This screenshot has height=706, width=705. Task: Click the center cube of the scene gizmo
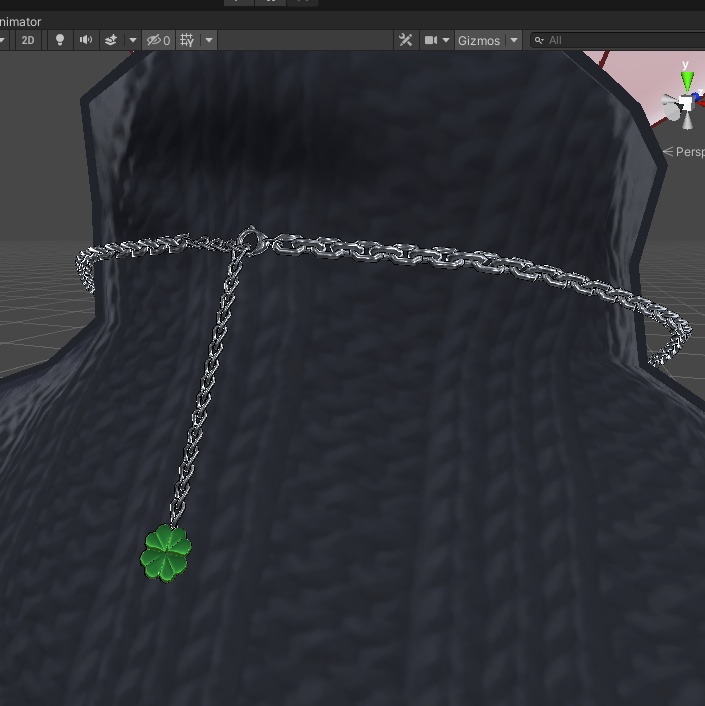pyautogui.click(x=686, y=103)
